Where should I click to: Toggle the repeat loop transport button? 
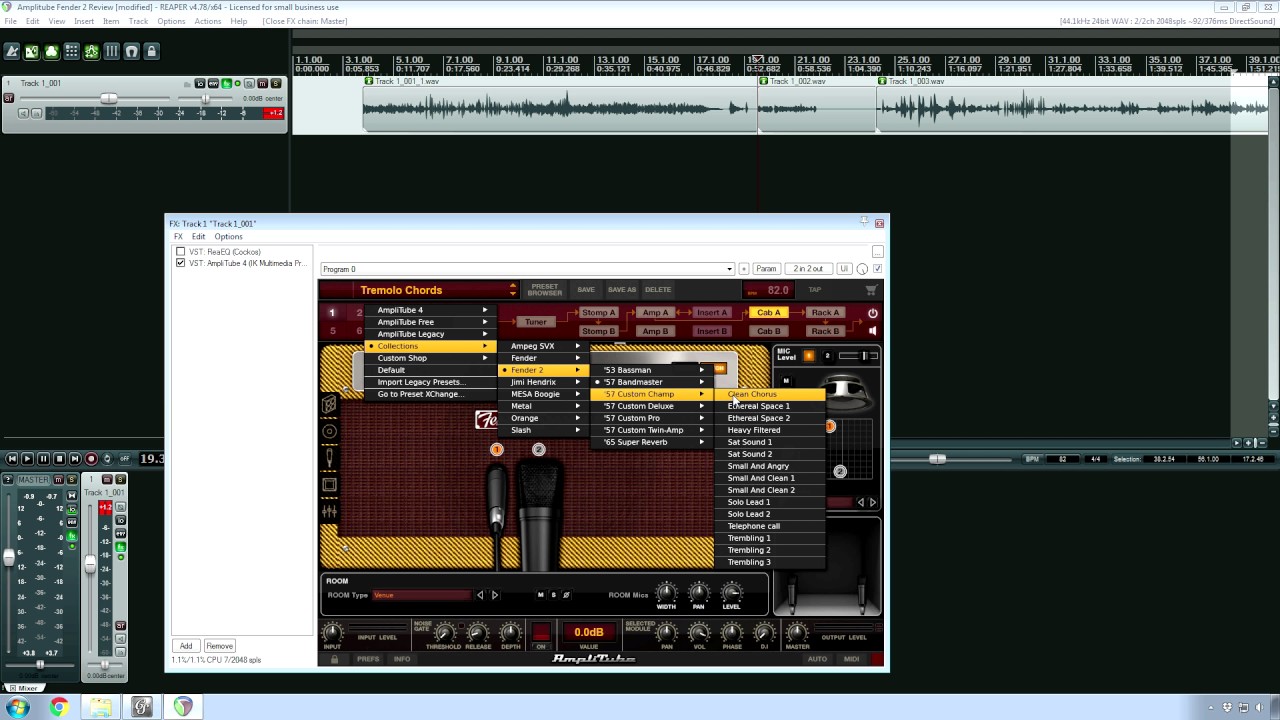107,459
